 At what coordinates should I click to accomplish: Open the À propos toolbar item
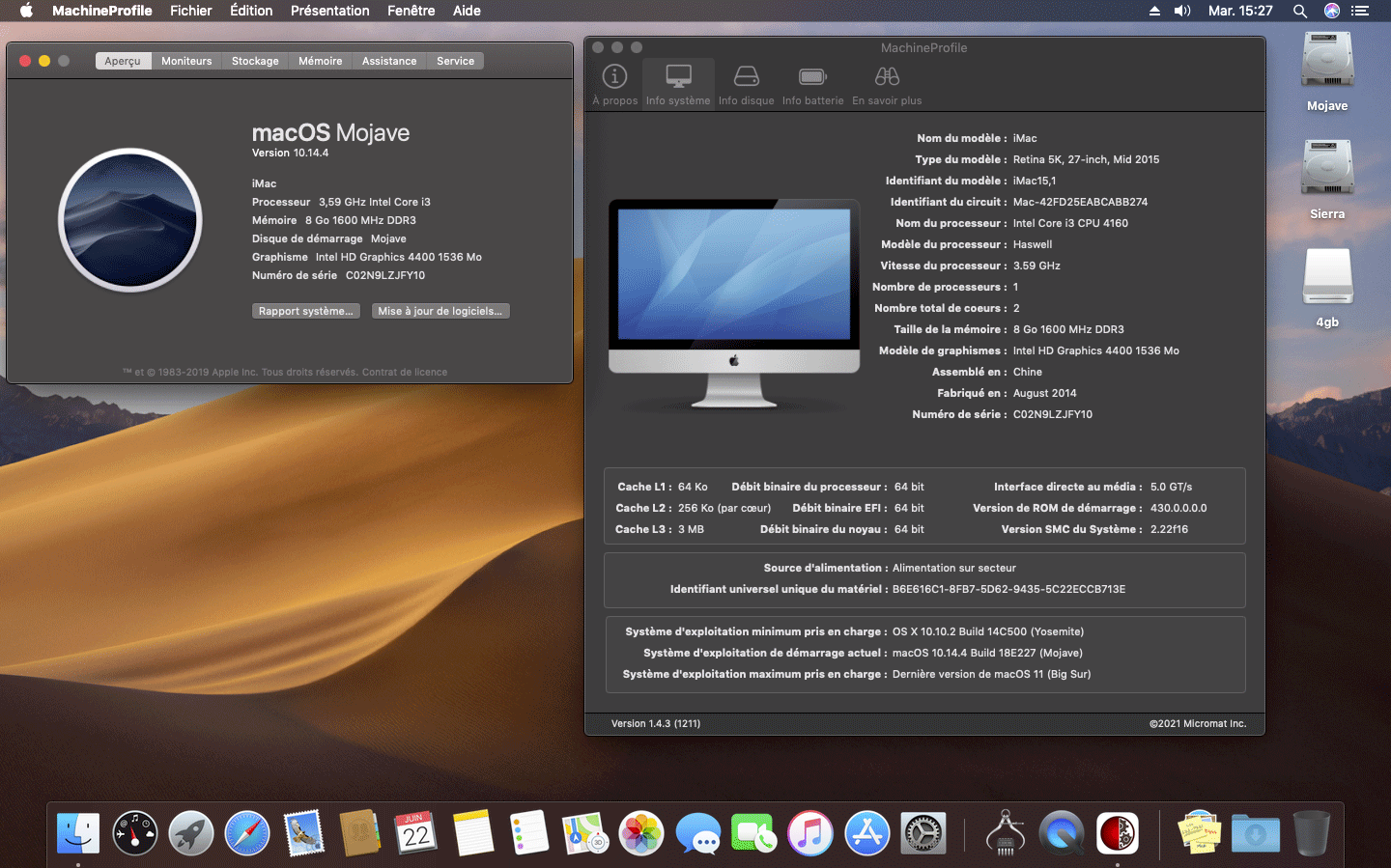pyautogui.click(x=614, y=83)
